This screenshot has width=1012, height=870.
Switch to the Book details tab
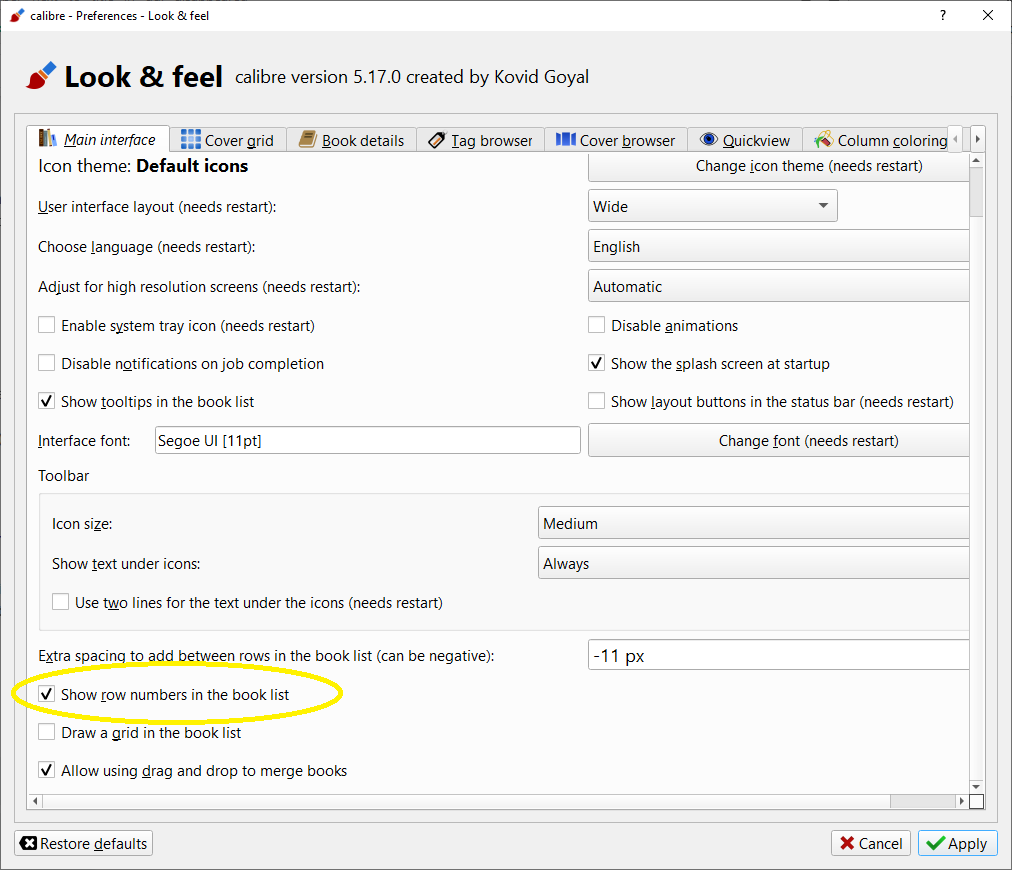(351, 140)
